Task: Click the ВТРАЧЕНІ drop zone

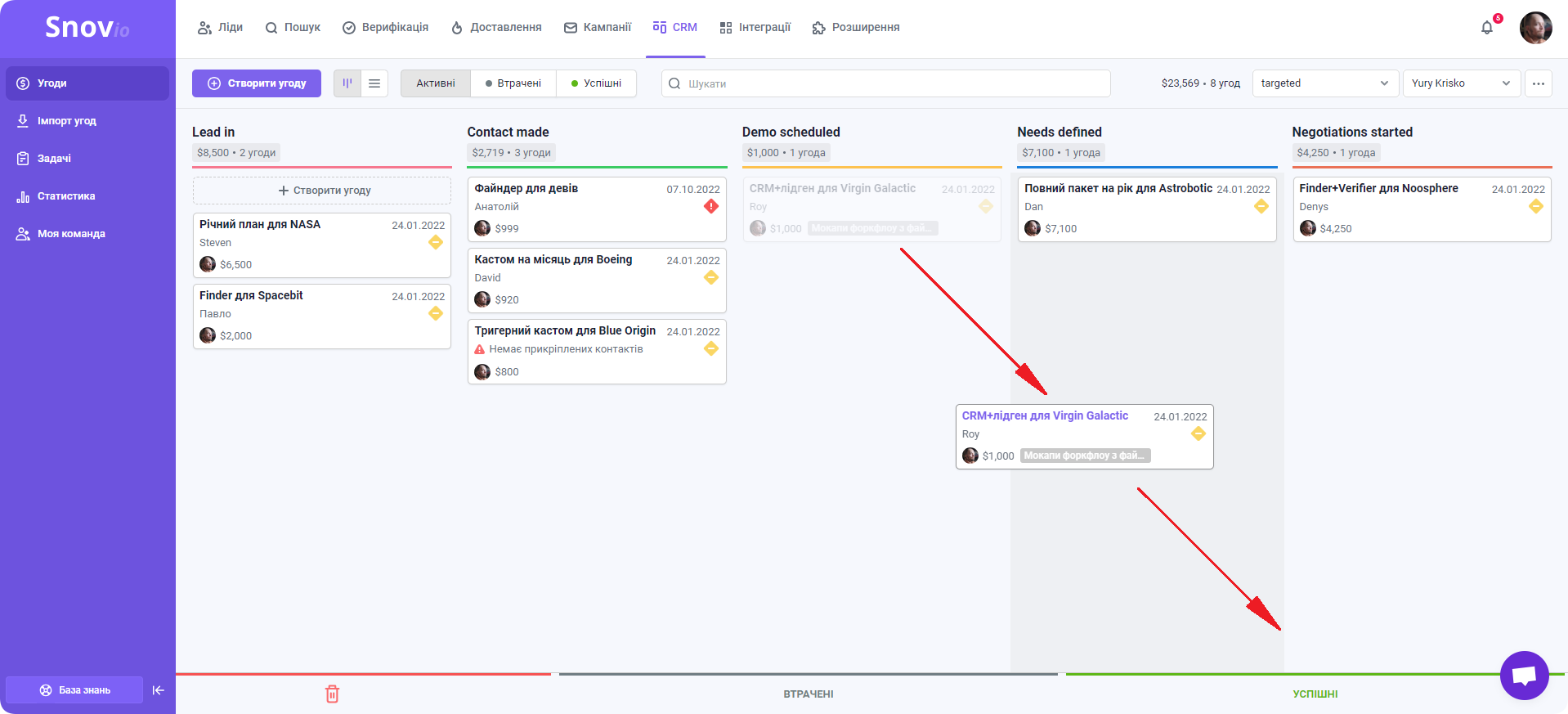Action: [x=809, y=694]
